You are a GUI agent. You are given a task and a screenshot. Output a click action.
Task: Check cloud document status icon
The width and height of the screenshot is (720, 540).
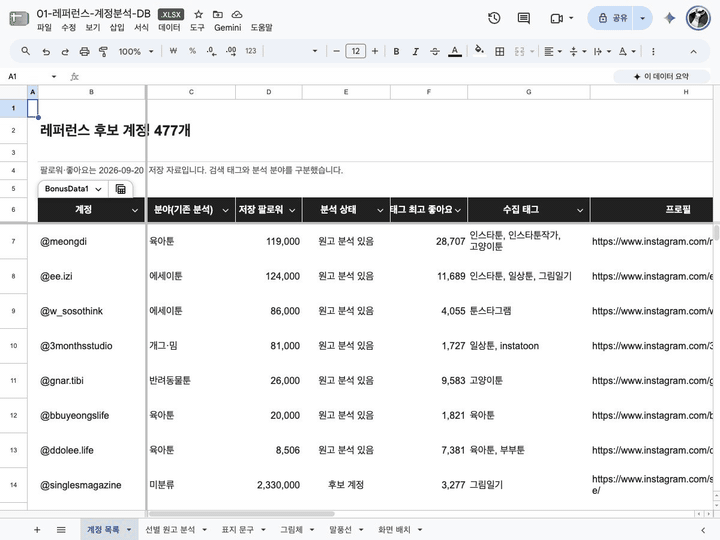(236, 14)
